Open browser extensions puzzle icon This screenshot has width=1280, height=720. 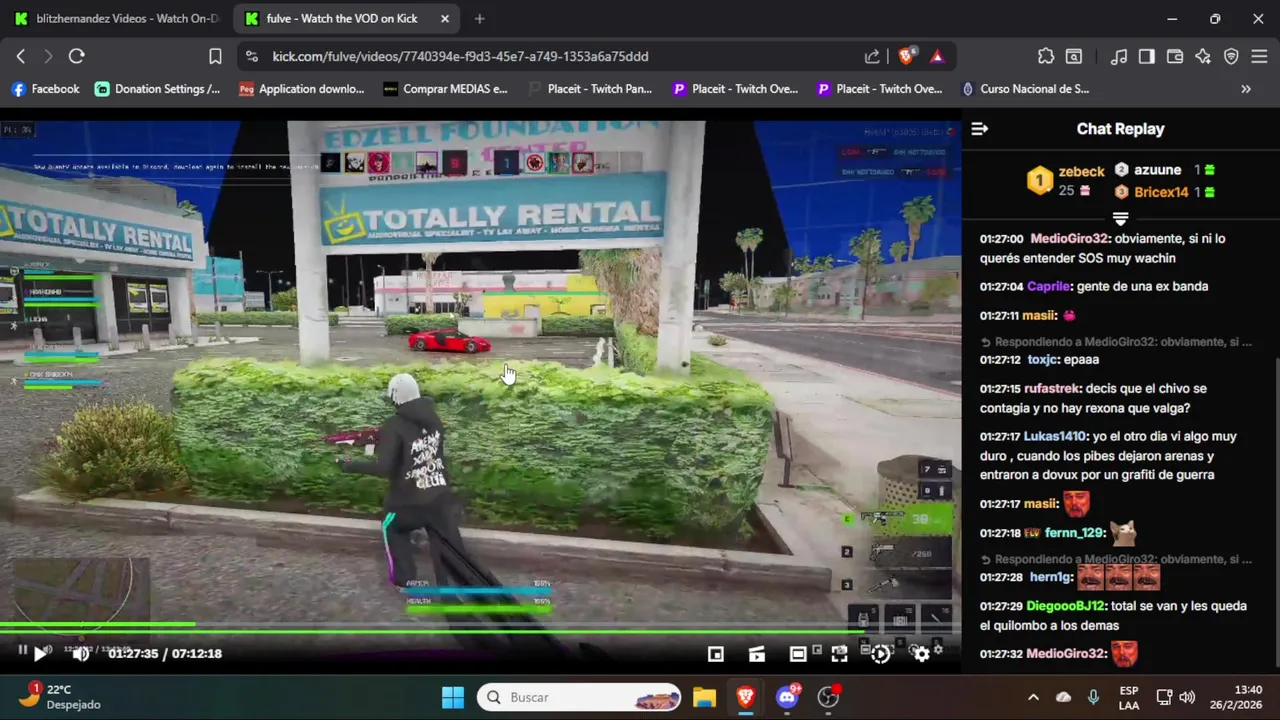coord(1046,57)
